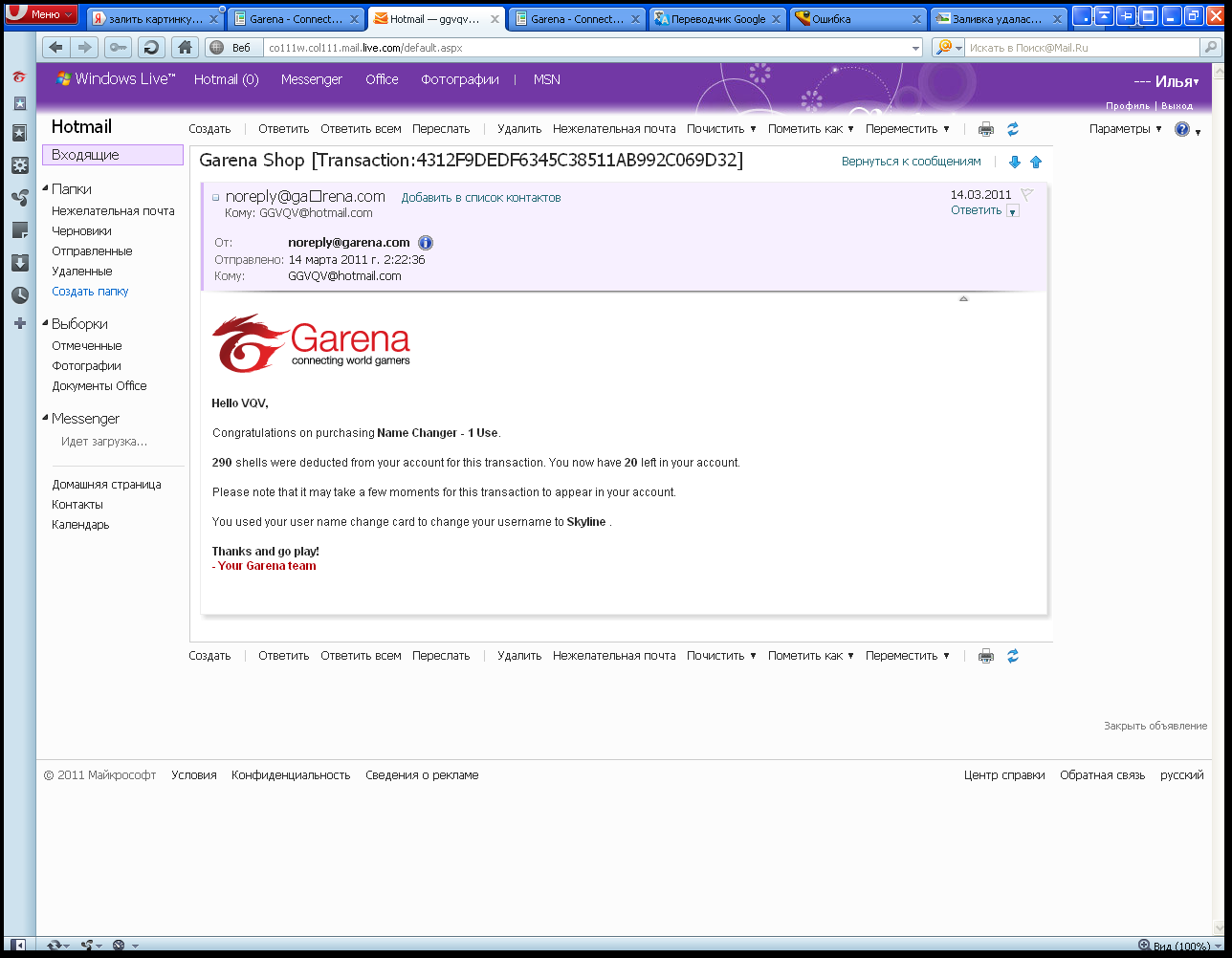Open the Профиль link
This screenshot has height=958, width=1232.
(x=1128, y=106)
